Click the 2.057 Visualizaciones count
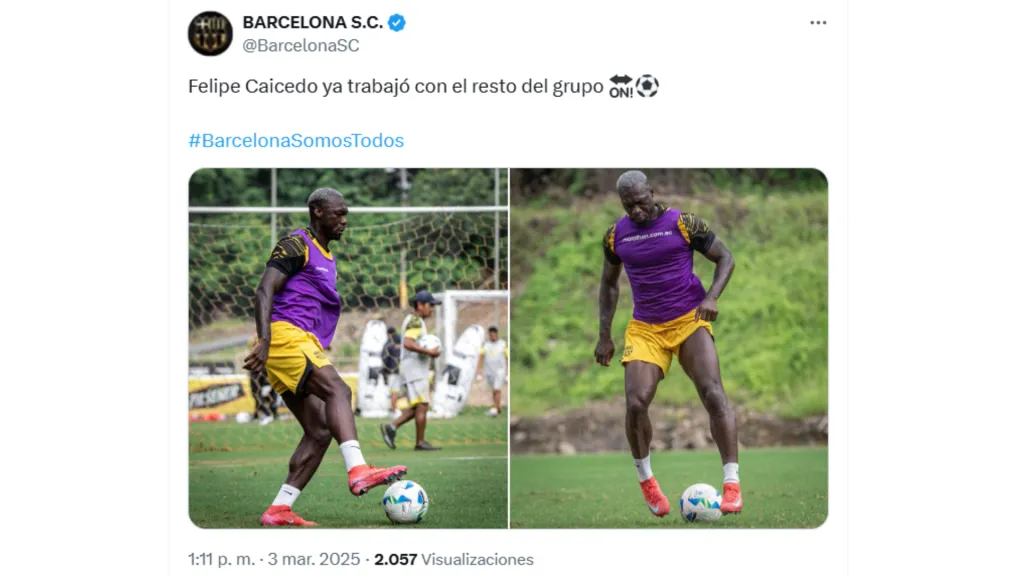 (x=453, y=560)
